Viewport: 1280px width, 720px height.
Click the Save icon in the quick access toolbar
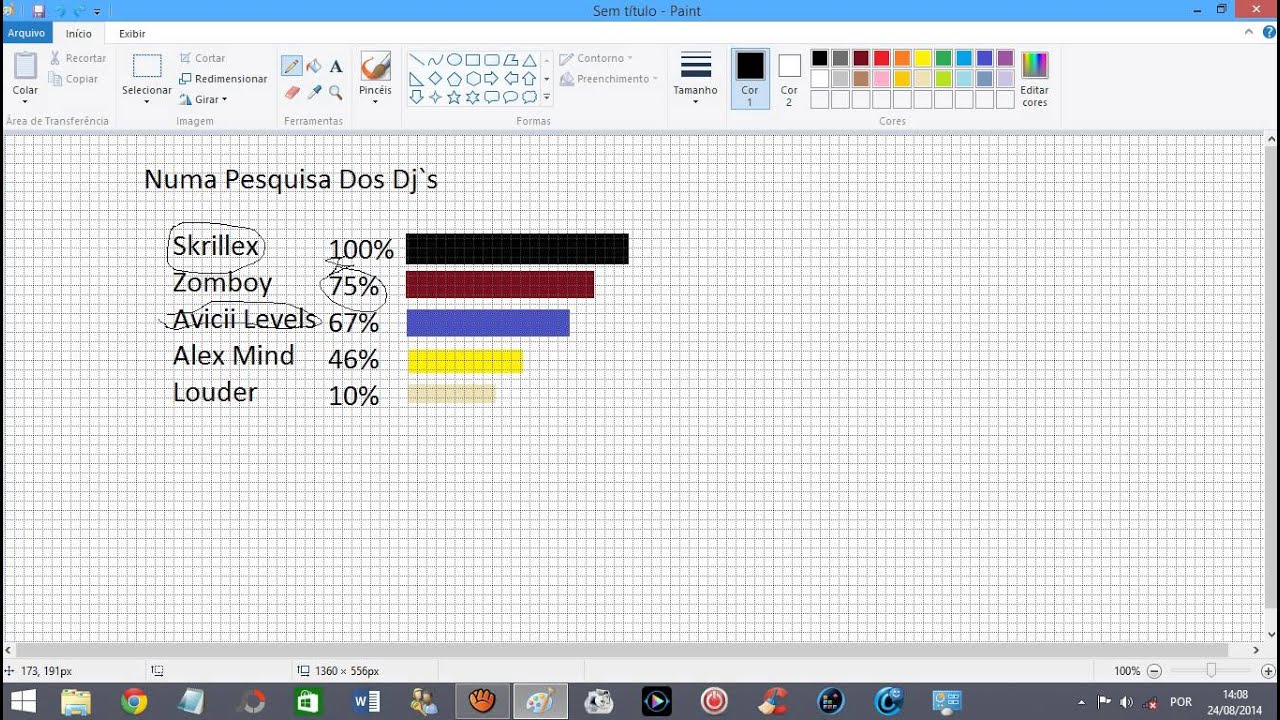[38, 11]
